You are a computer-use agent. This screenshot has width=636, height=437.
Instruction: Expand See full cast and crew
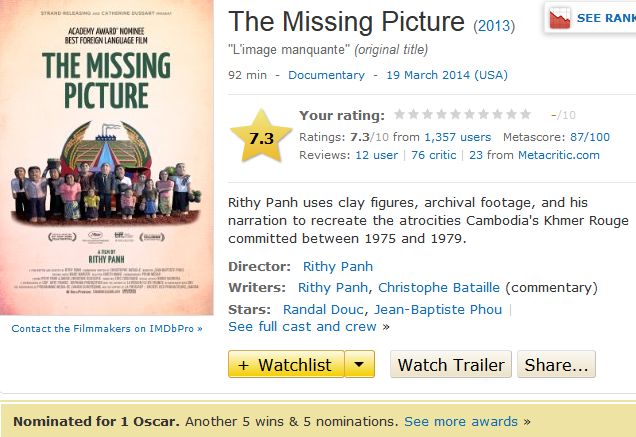pos(304,326)
